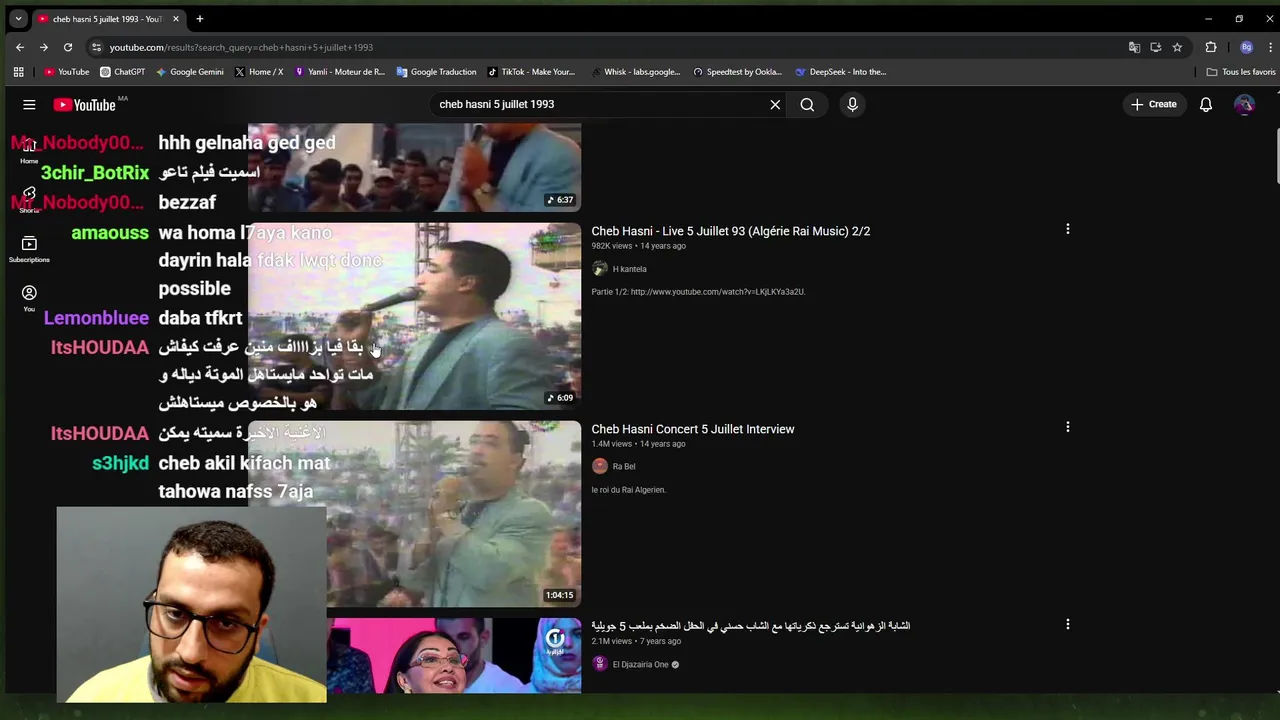Open the Google Traduction bookmark
This screenshot has height=720, width=1280.
pos(436,72)
